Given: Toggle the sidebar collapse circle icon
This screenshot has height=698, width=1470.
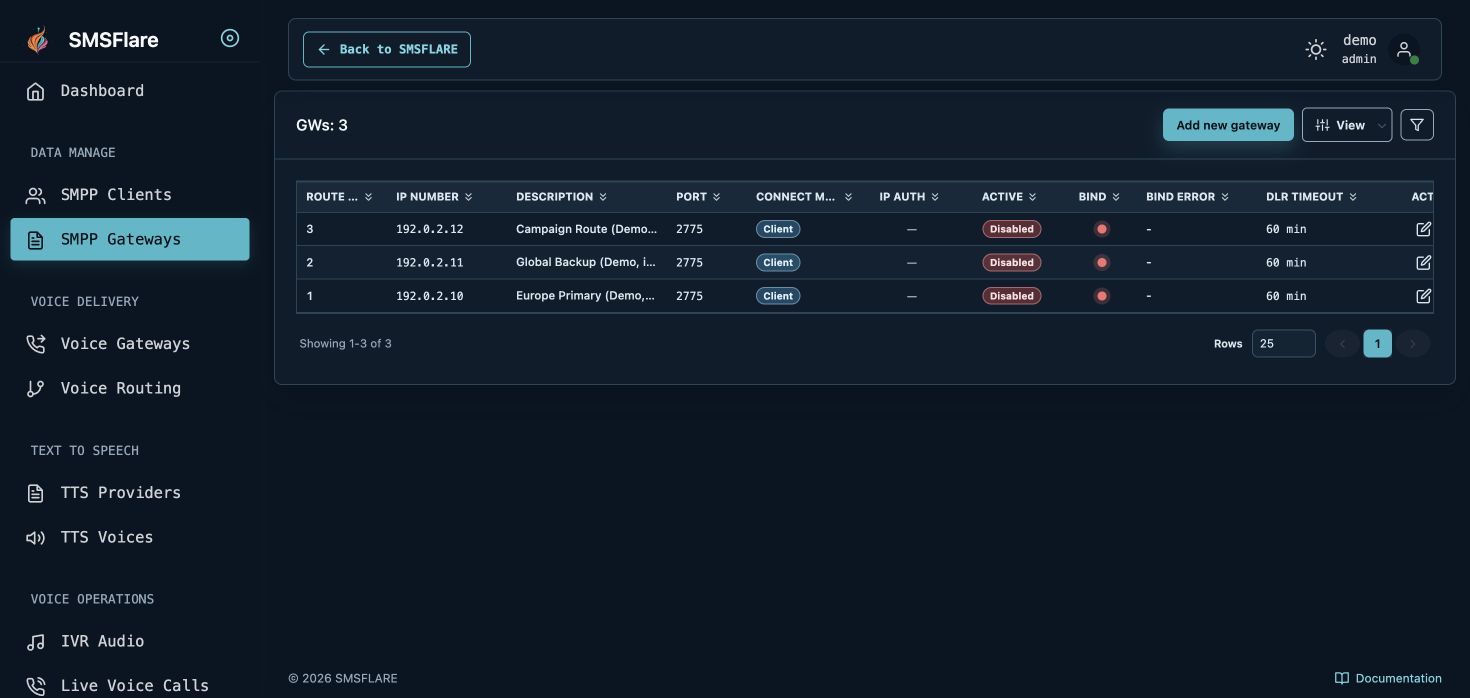Looking at the screenshot, I should pyautogui.click(x=230, y=38).
